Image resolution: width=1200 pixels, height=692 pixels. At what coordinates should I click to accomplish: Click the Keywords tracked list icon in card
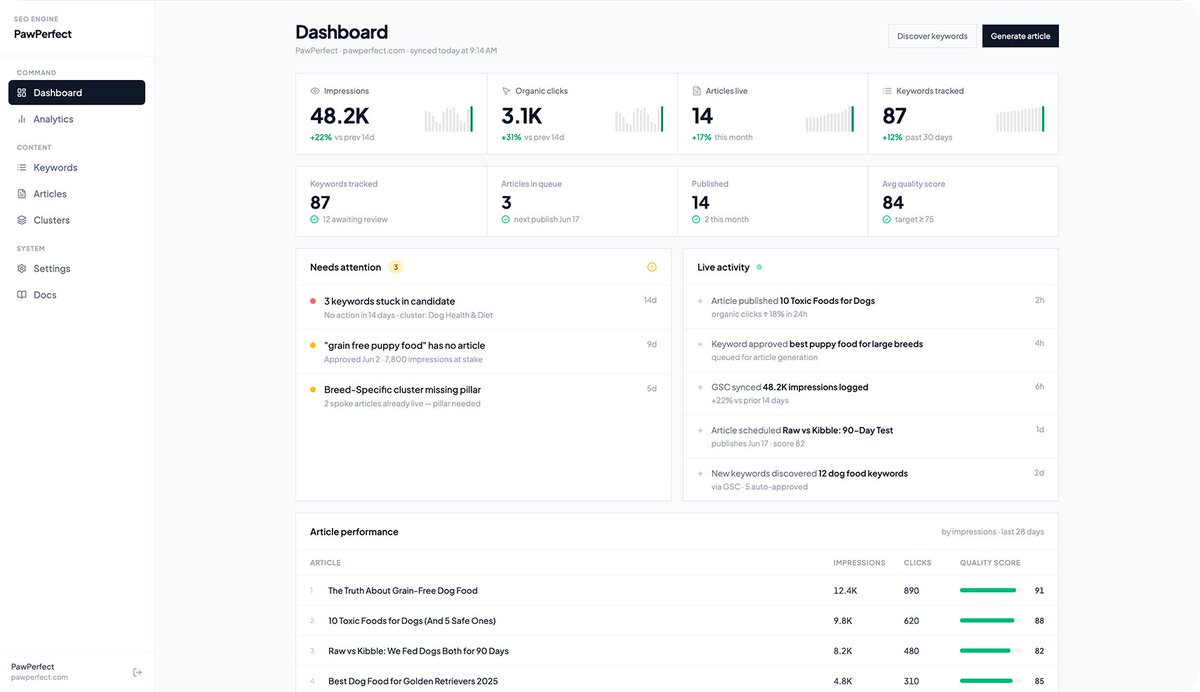tap(887, 91)
